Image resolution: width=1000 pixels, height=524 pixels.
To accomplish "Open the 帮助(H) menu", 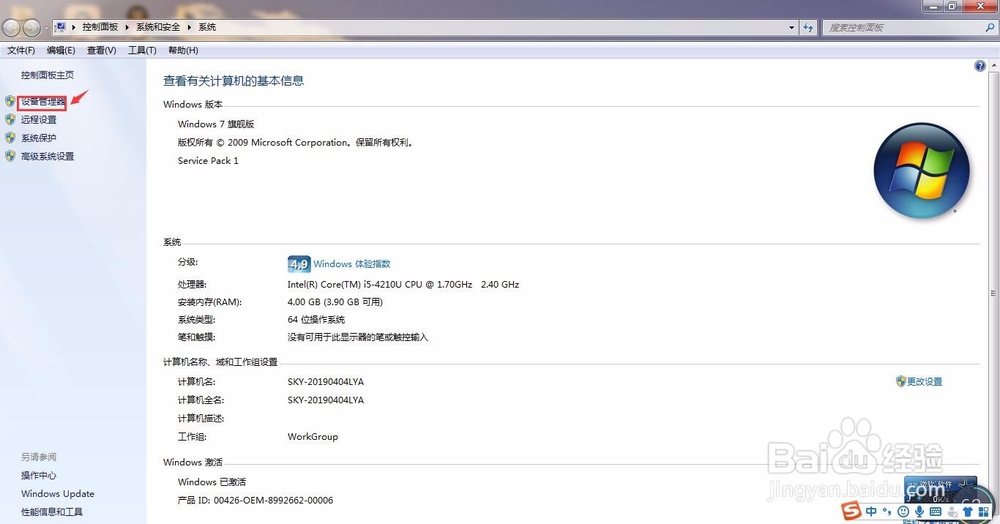I will [183, 50].
